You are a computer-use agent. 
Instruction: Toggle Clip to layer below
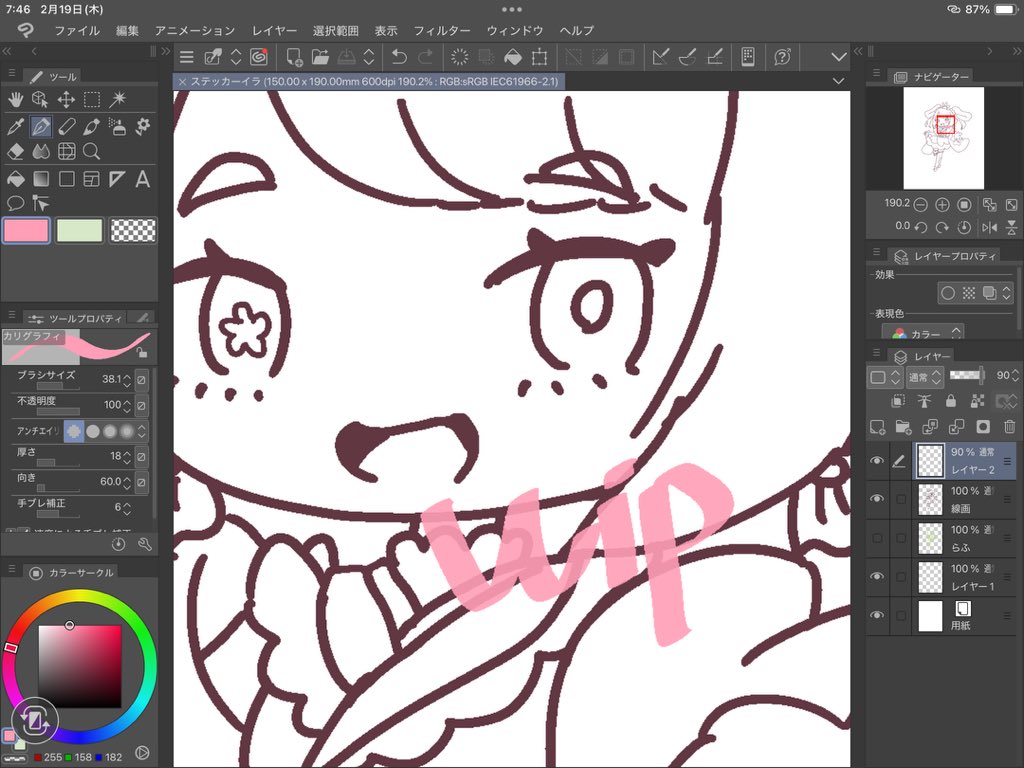click(899, 401)
